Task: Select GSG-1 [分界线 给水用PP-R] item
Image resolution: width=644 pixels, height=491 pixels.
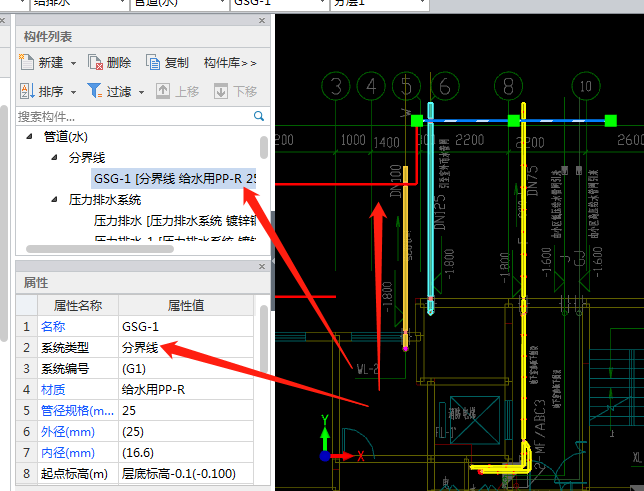Action: click(174, 179)
